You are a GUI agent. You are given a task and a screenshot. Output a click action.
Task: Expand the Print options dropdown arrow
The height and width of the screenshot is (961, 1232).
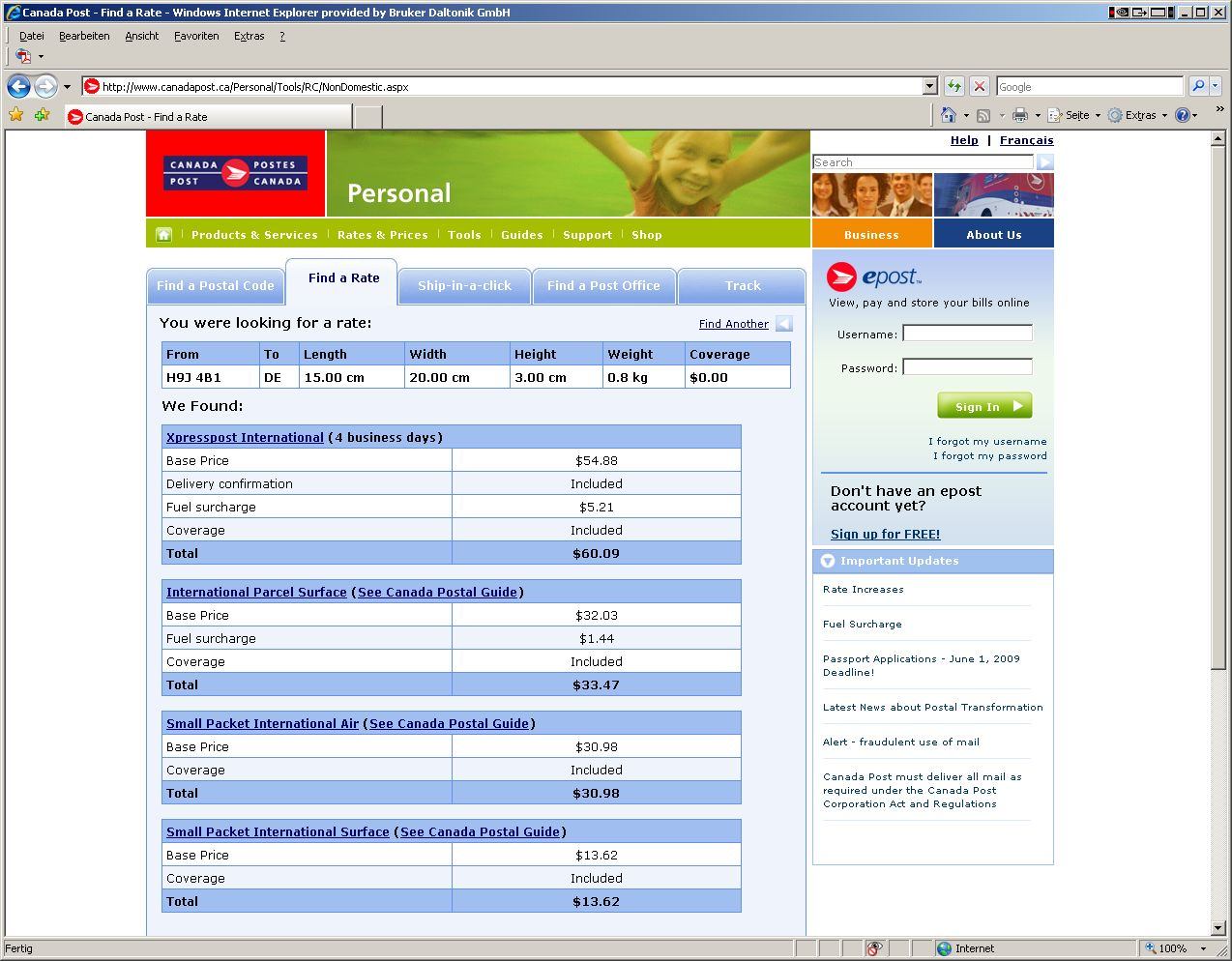pyautogui.click(x=1038, y=115)
